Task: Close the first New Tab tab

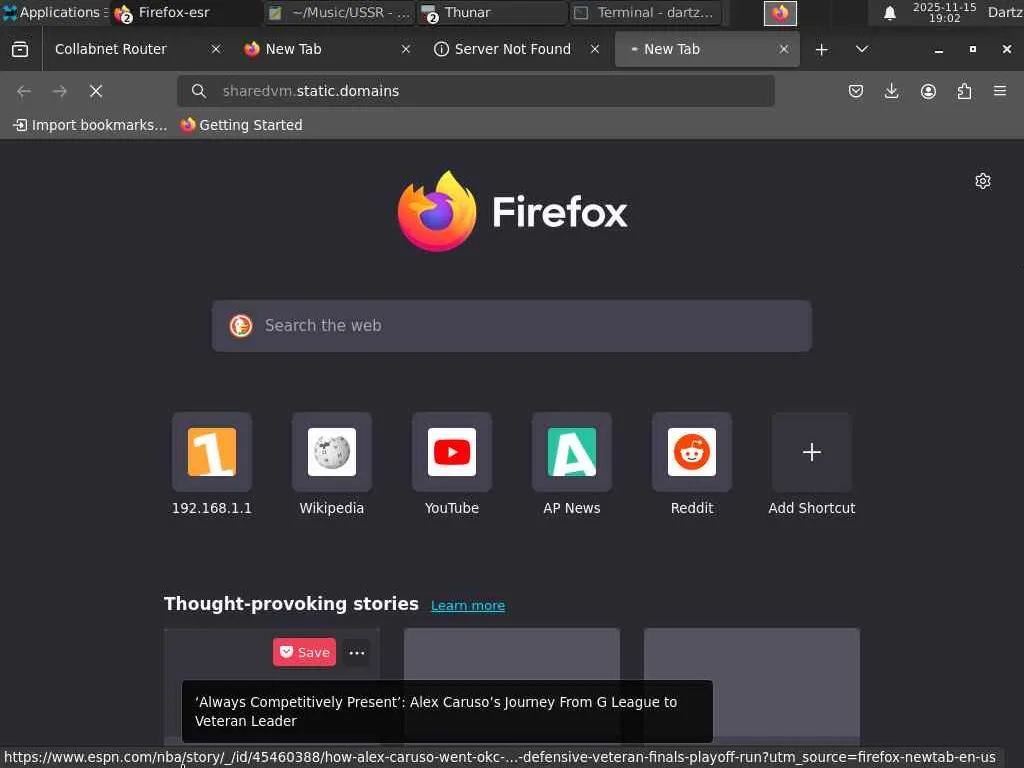Action: [x=406, y=50]
